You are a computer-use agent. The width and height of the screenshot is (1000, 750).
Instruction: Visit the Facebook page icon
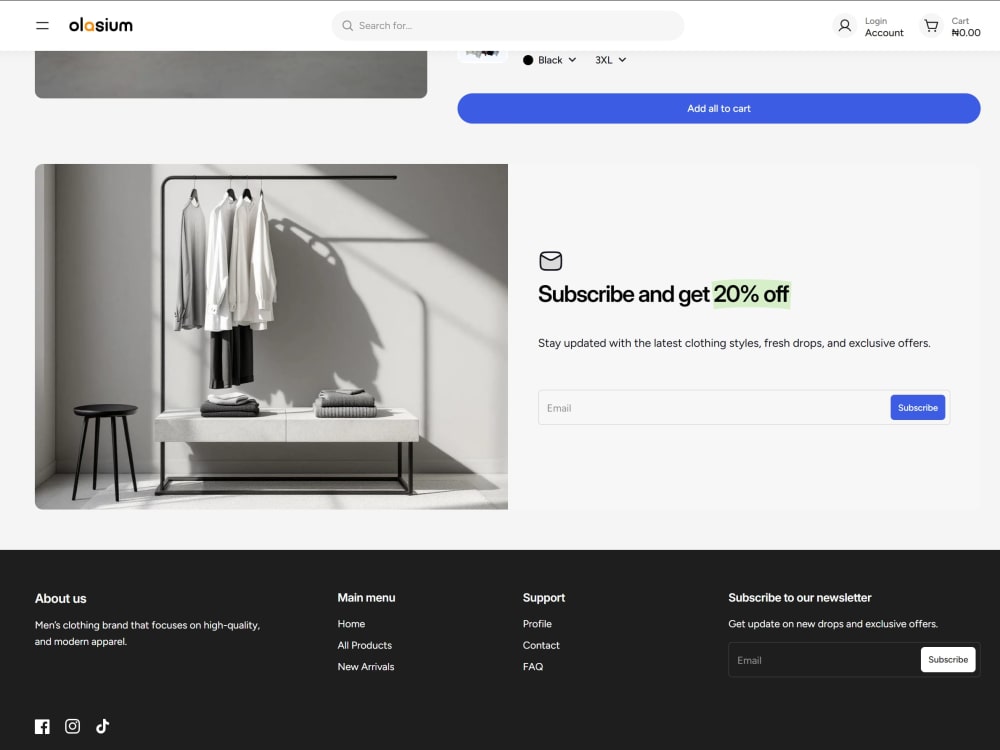point(42,726)
